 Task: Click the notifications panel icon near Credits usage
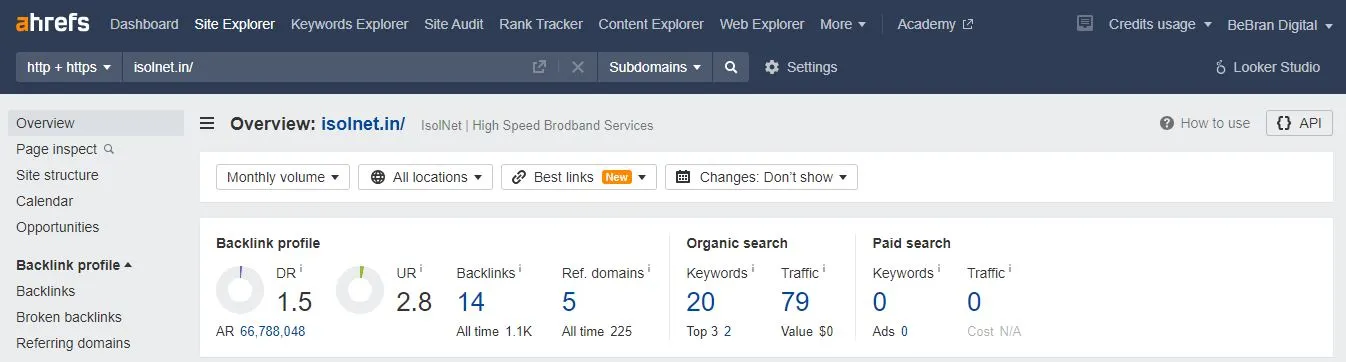coord(1084,23)
